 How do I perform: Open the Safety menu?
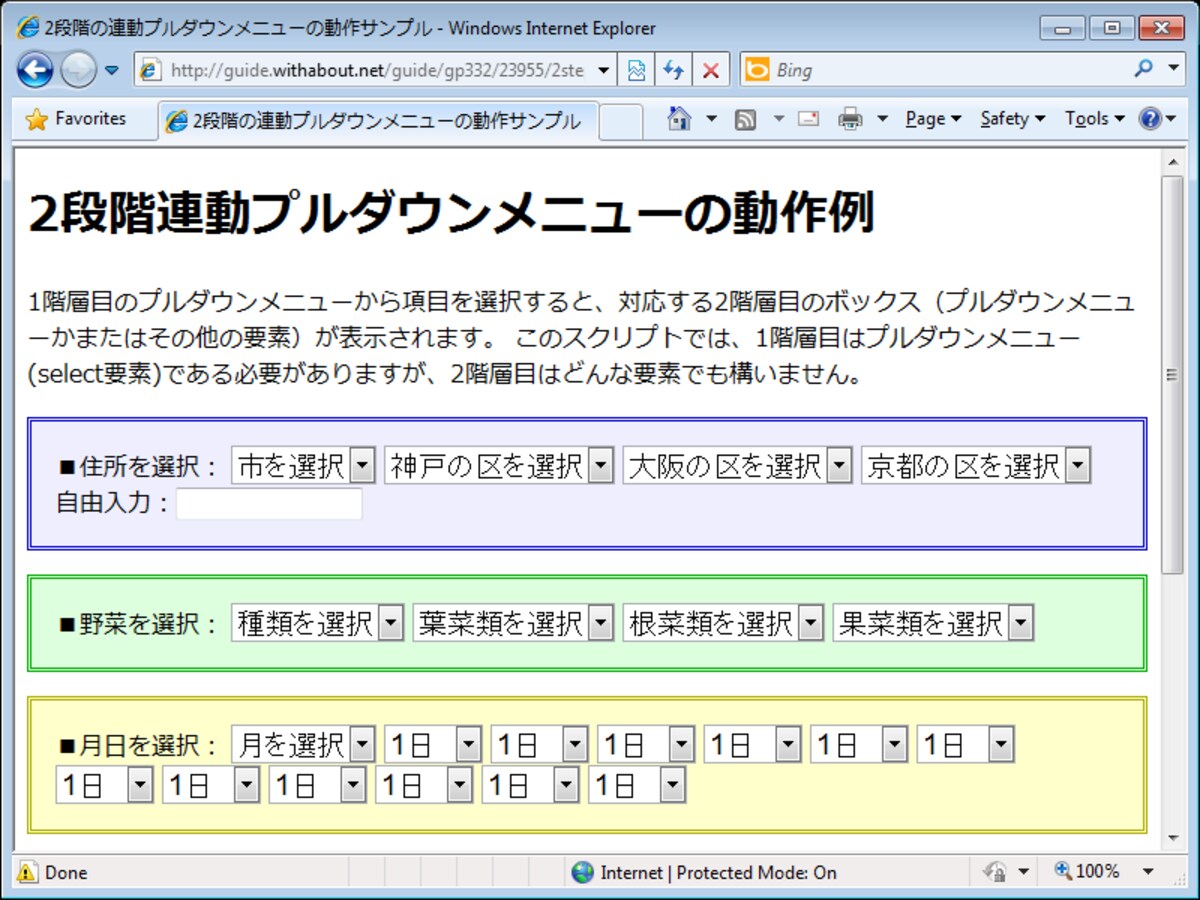coord(1012,119)
